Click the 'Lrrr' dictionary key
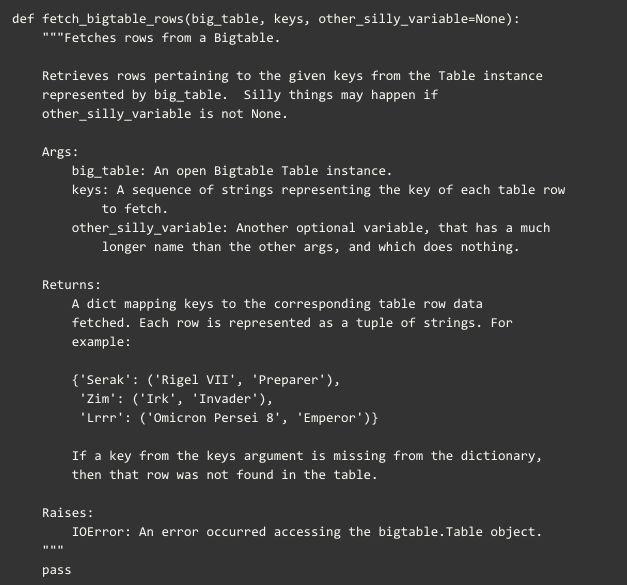627x585 pixels. pyautogui.click(x=102, y=418)
